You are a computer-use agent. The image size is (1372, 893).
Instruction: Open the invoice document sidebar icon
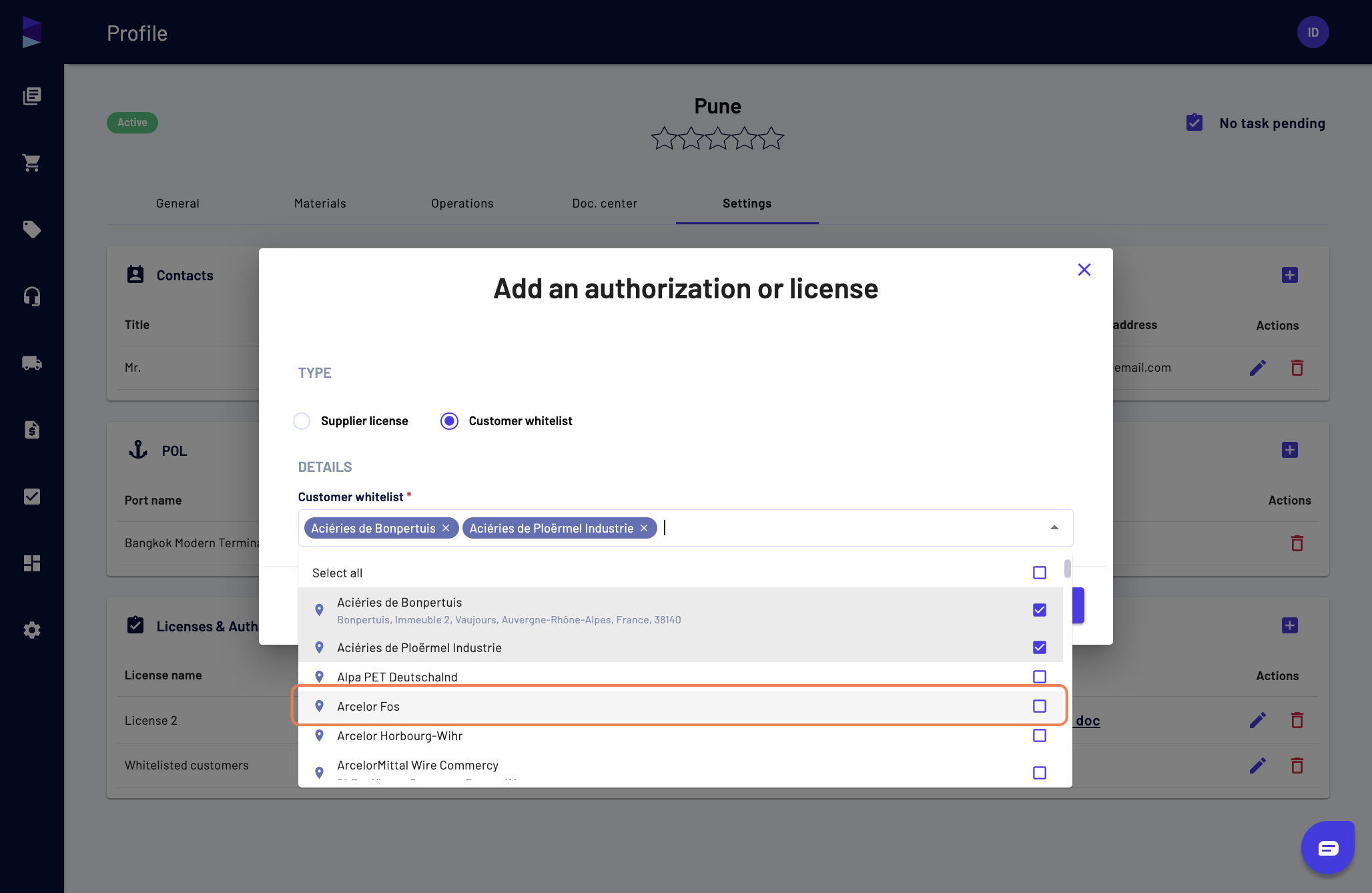click(x=32, y=430)
